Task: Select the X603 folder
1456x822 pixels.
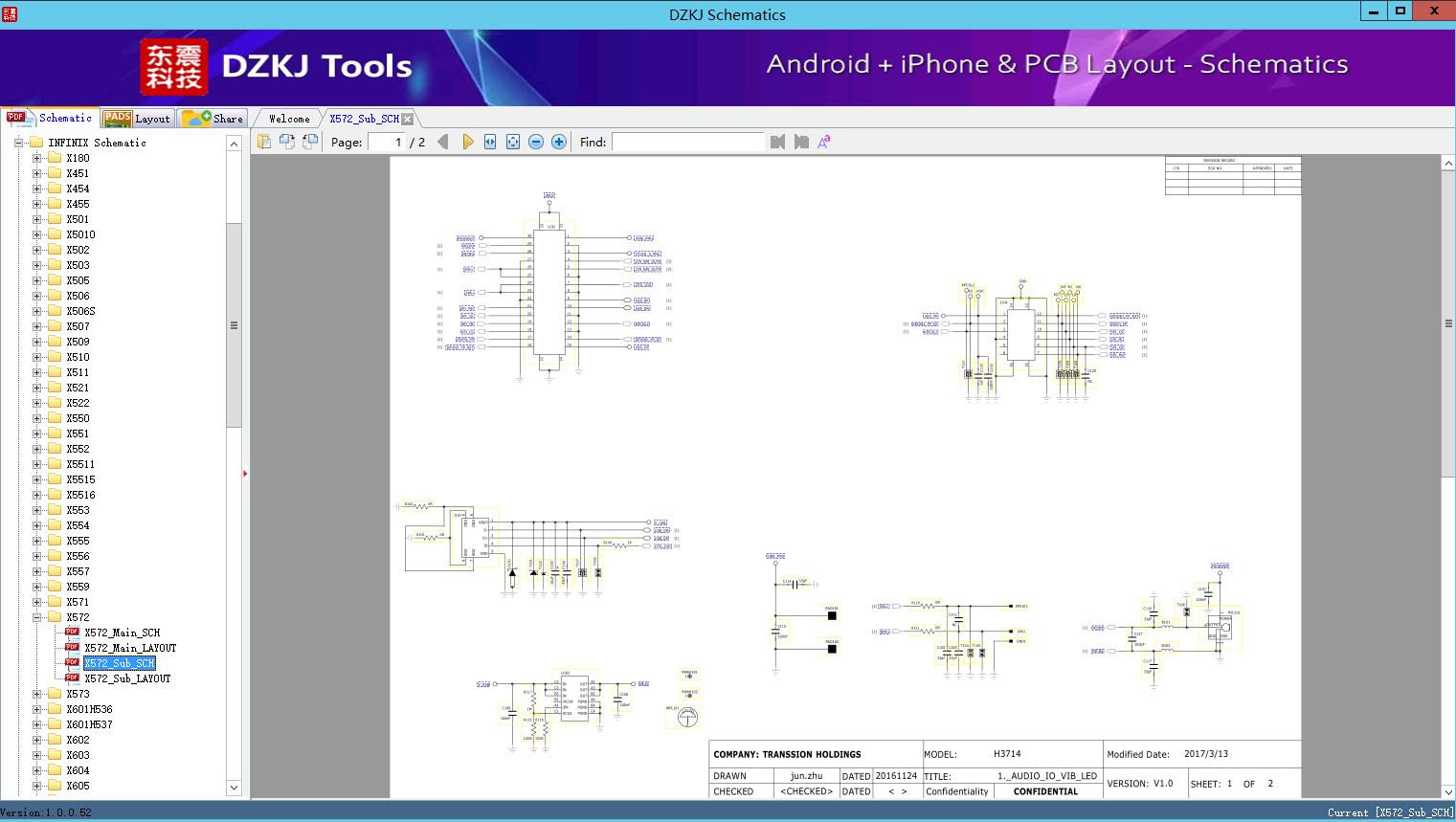Action: click(78, 755)
